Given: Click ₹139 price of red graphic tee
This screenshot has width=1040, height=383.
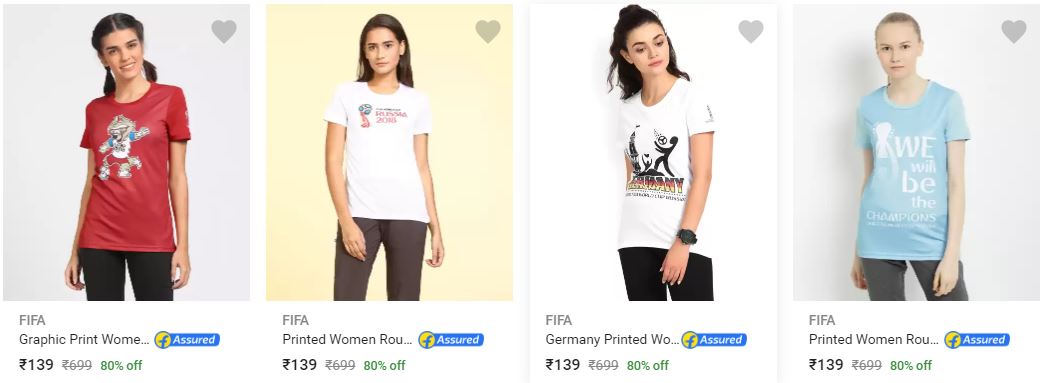Looking at the screenshot, I should pos(36,364).
